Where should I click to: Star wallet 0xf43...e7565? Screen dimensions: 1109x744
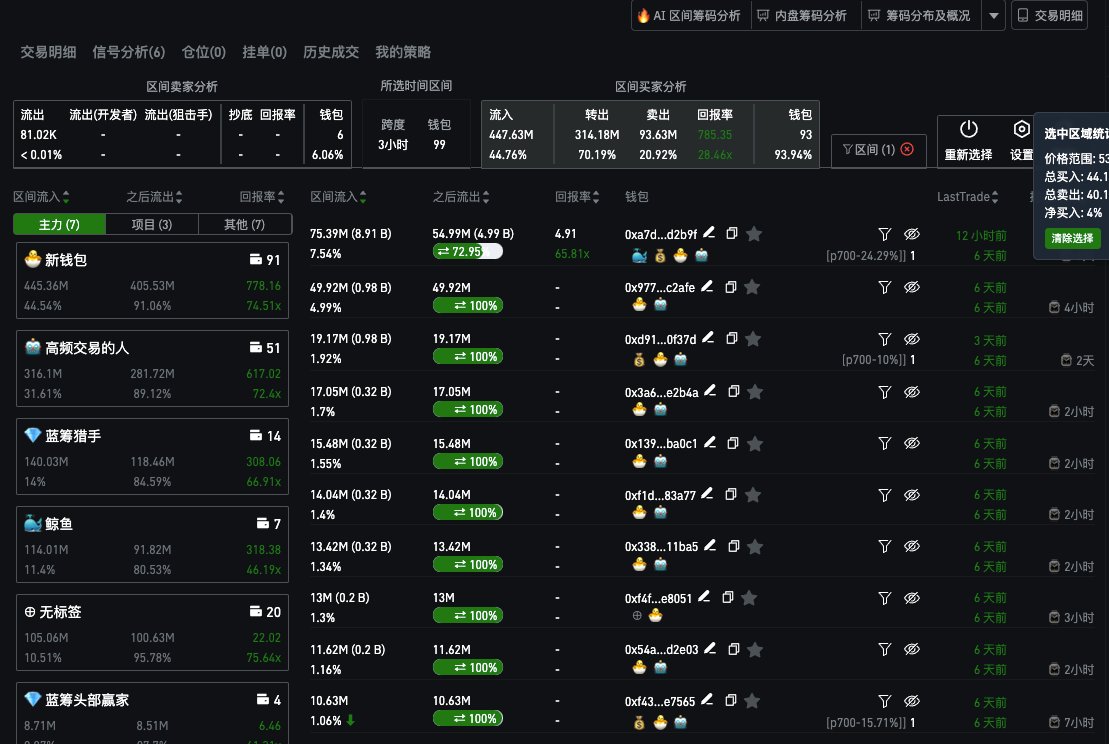click(753, 701)
